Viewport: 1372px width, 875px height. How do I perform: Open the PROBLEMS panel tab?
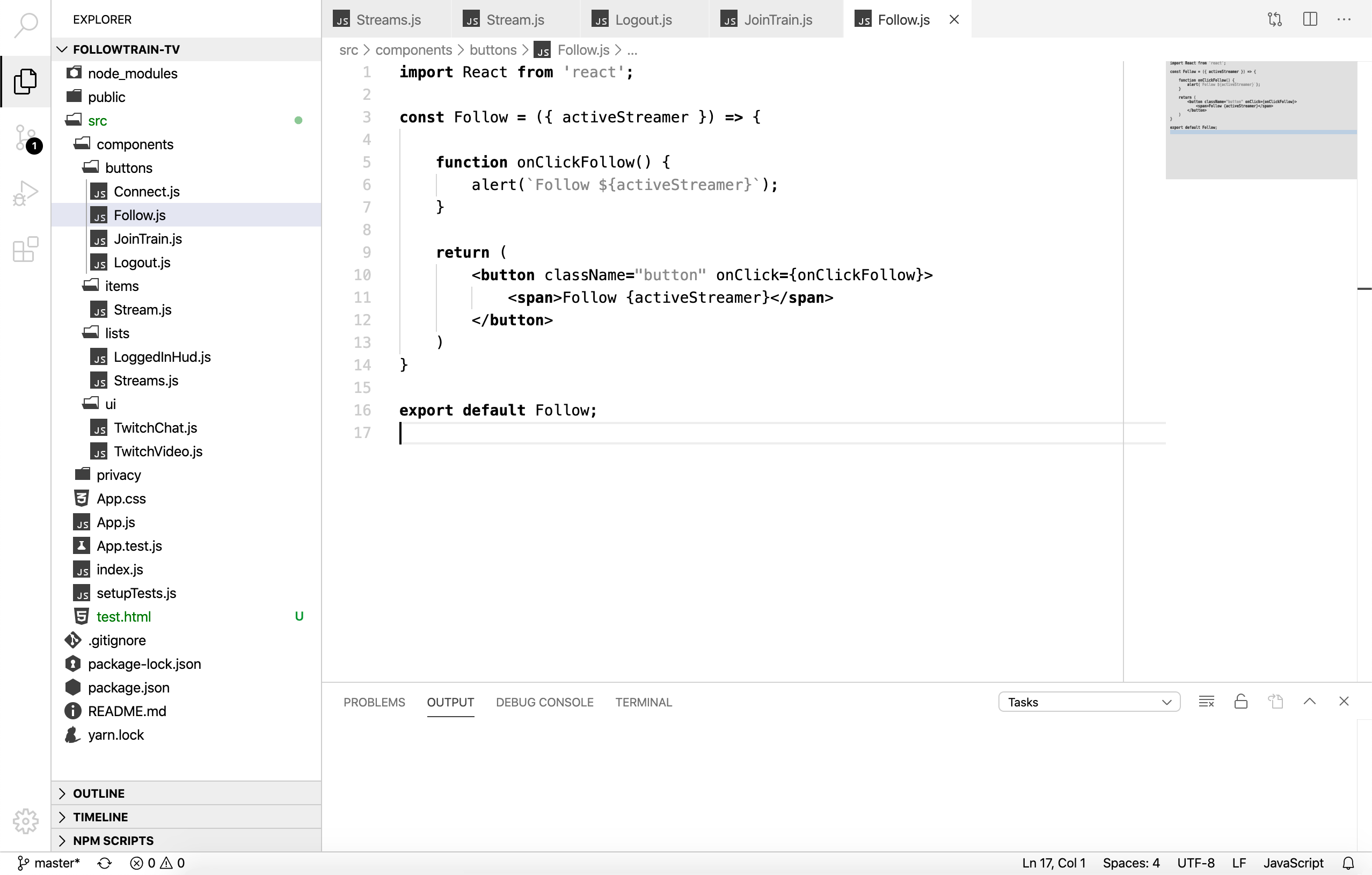click(x=374, y=702)
